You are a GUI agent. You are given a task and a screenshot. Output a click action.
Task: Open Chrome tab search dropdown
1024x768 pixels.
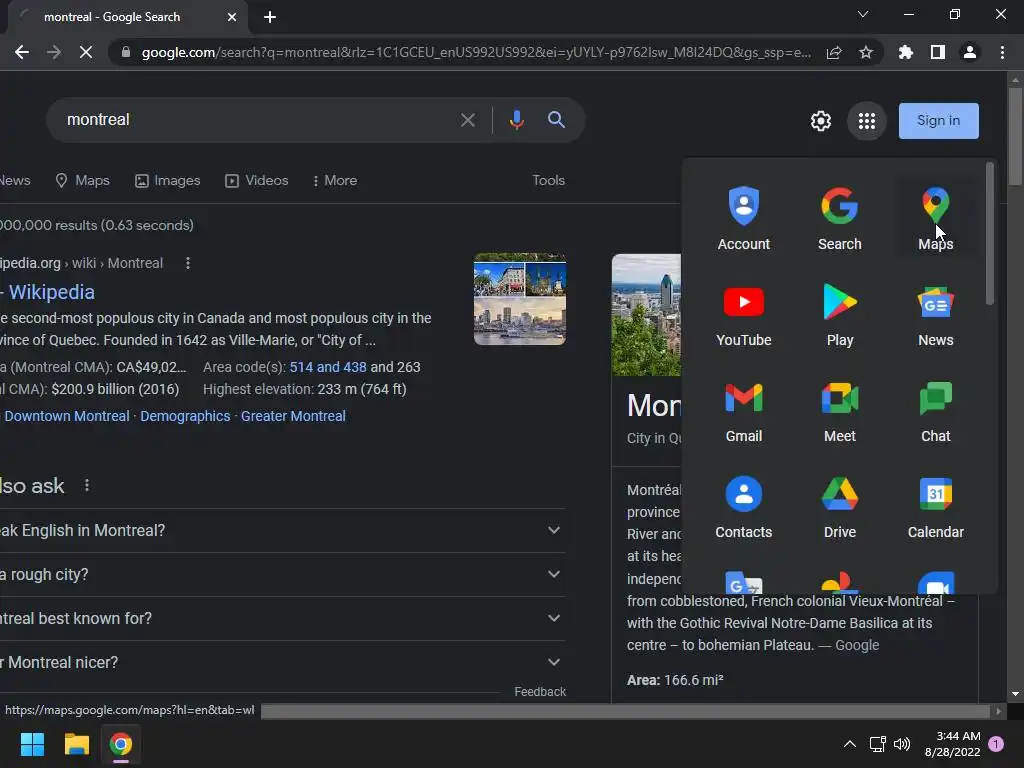tap(863, 14)
